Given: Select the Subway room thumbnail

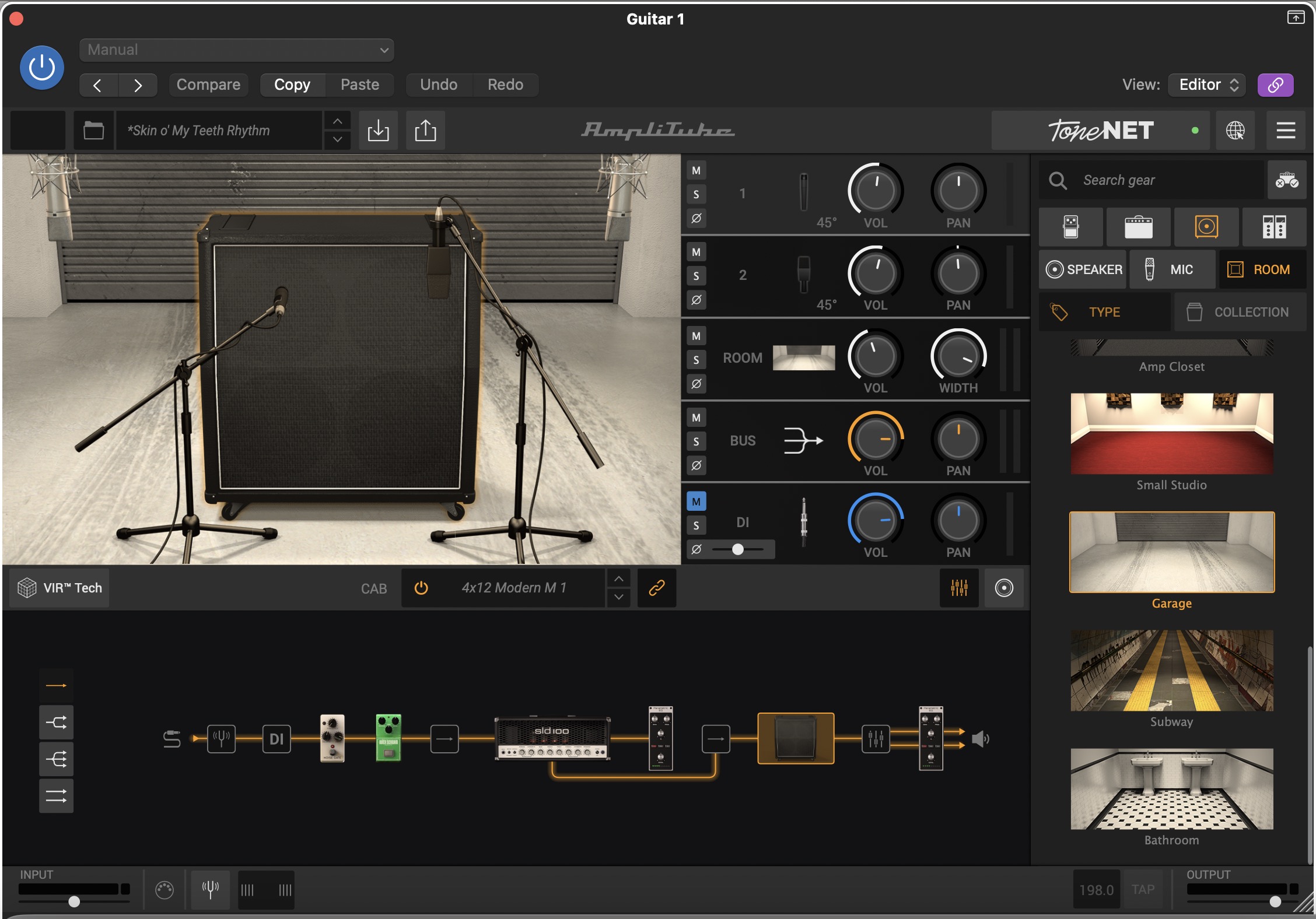Looking at the screenshot, I should (1172, 671).
